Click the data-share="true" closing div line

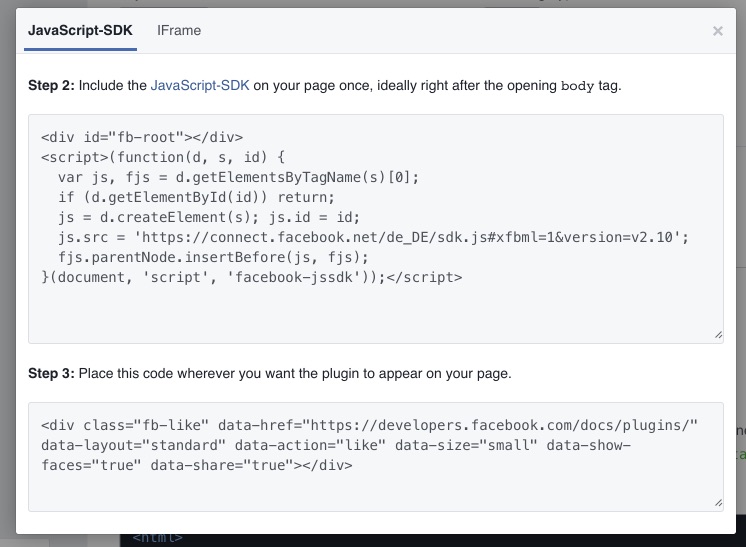(196, 465)
